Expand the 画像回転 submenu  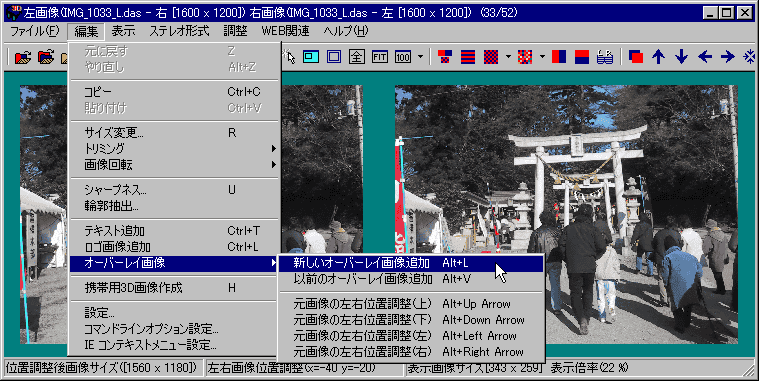[175, 165]
